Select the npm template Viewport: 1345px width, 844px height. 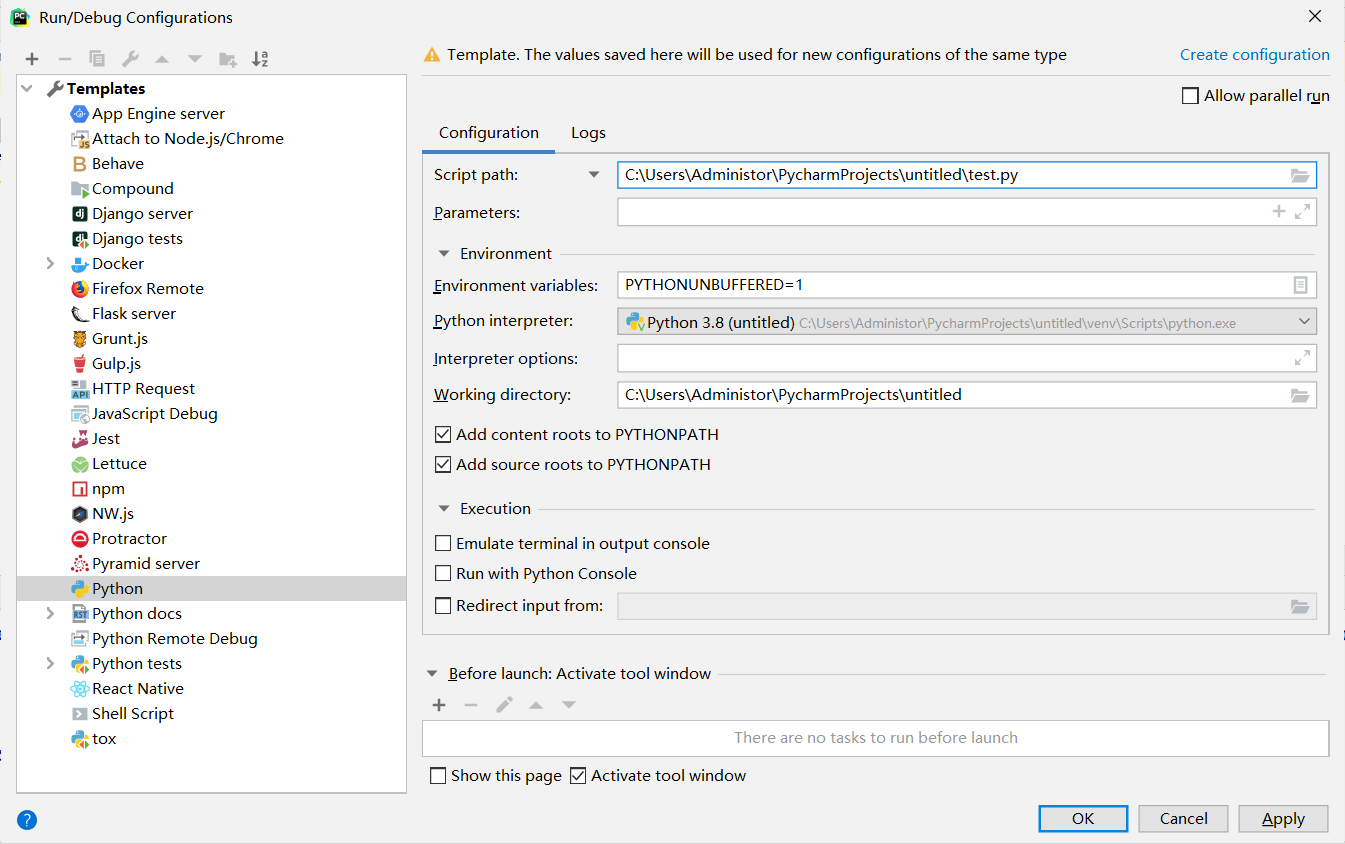(x=108, y=489)
